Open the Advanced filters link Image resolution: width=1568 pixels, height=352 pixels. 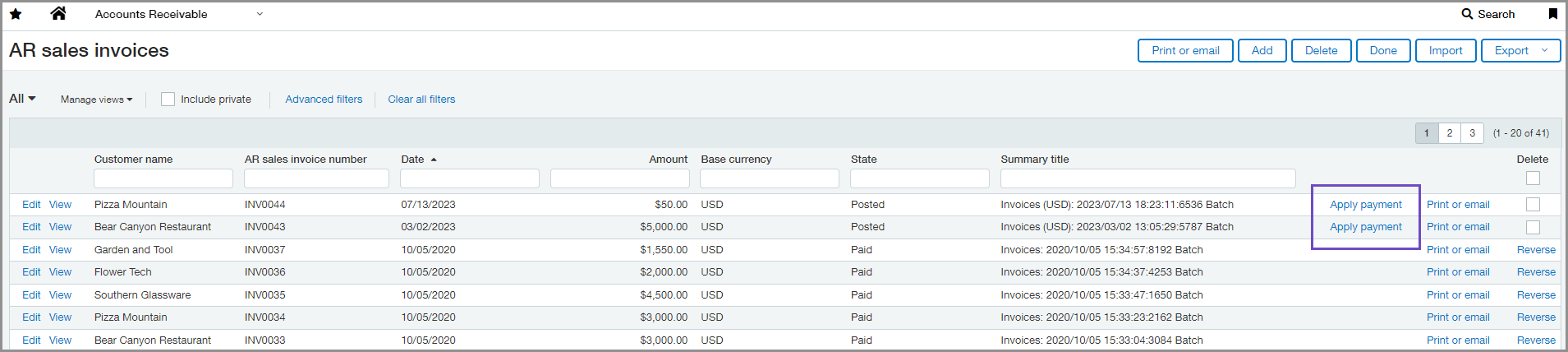click(324, 100)
